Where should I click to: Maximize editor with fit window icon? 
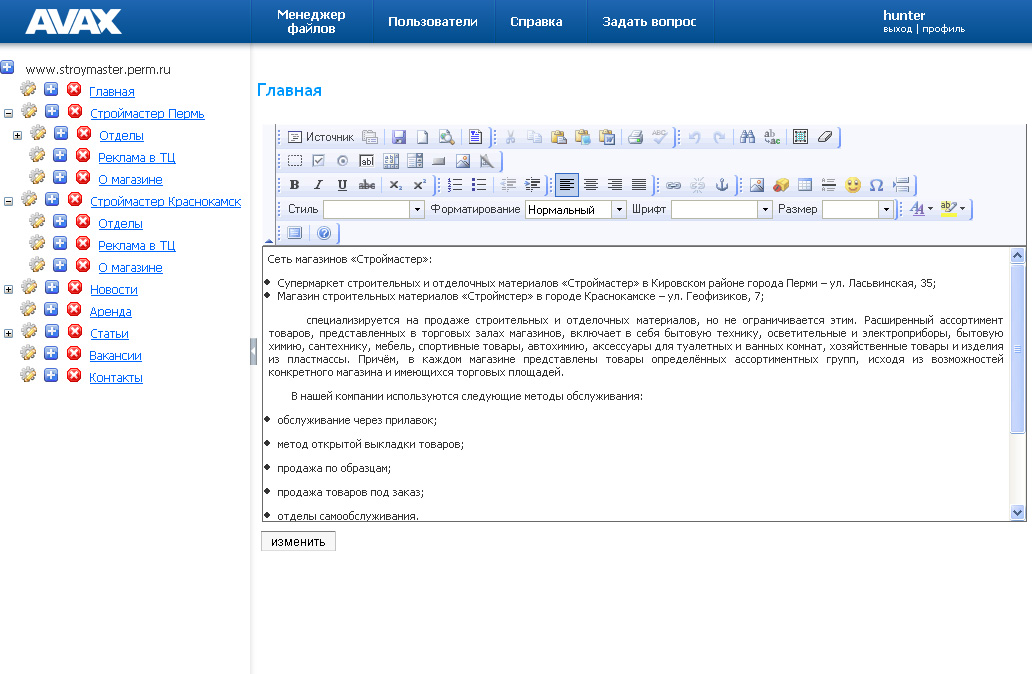point(295,233)
